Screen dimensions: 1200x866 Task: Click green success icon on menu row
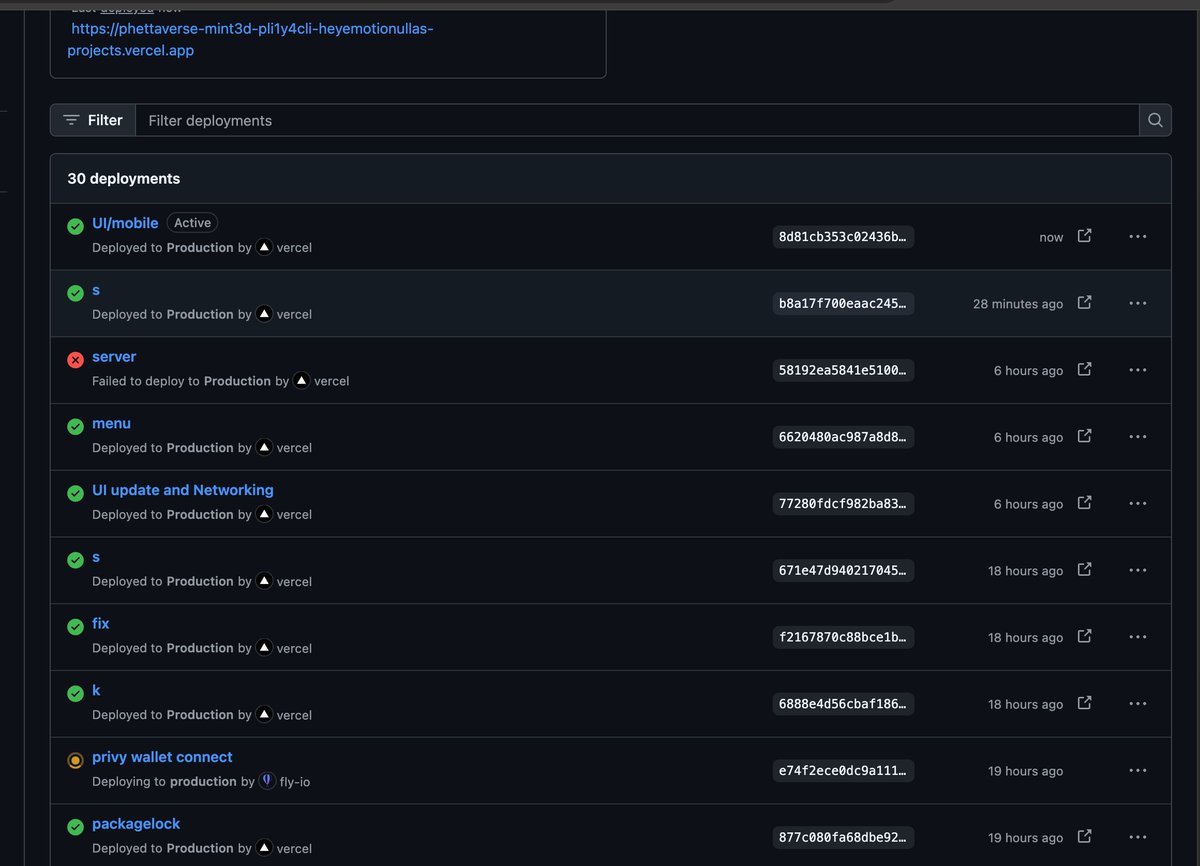[75, 427]
